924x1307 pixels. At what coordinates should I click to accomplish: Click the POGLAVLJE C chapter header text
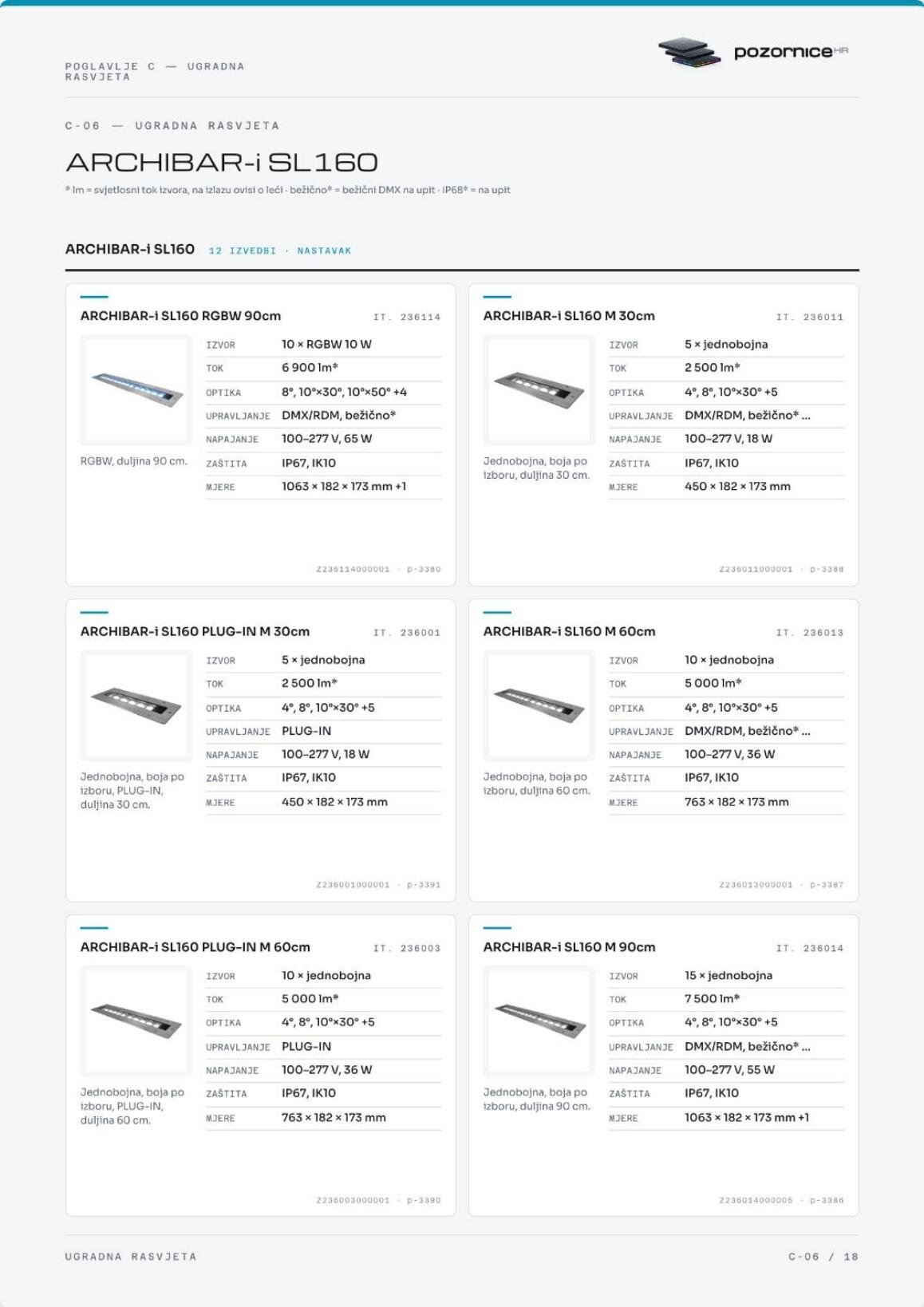click(x=155, y=72)
